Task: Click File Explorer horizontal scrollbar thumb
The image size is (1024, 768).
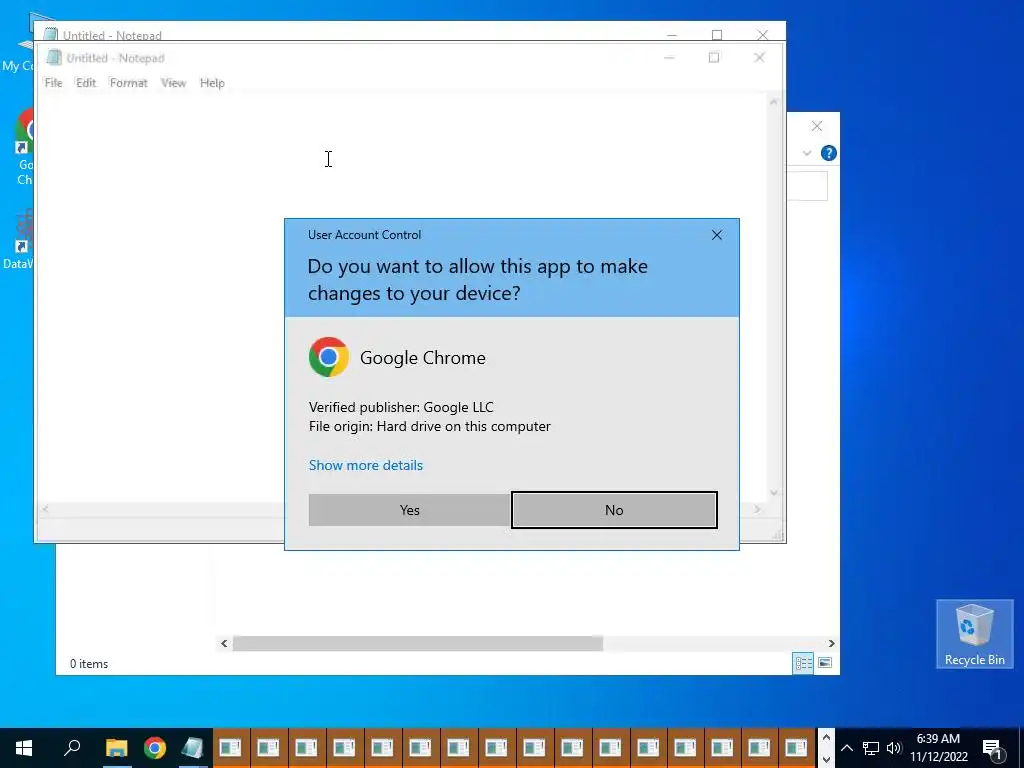Action: (418, 643)
